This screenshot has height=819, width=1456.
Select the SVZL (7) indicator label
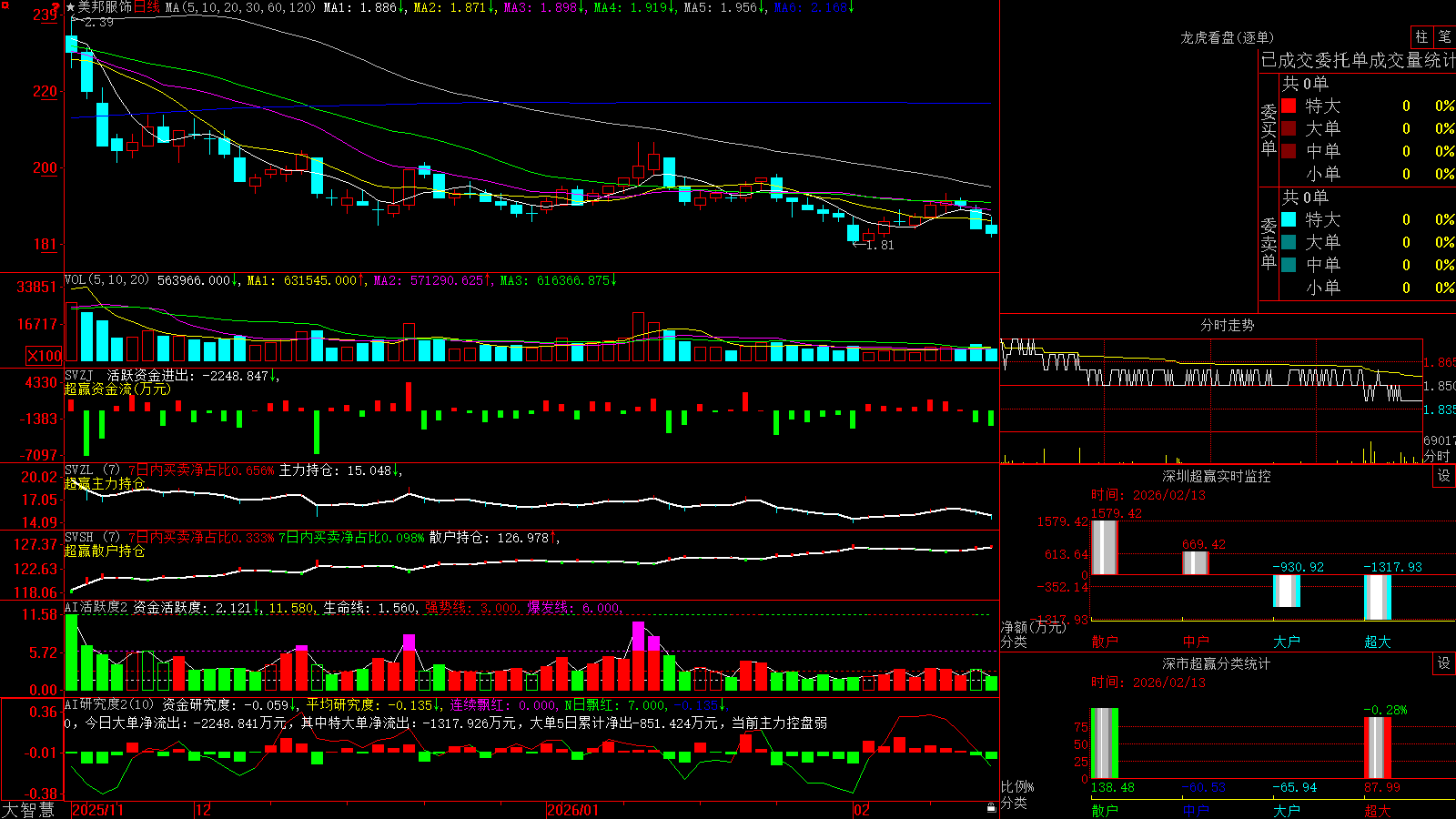93,470
